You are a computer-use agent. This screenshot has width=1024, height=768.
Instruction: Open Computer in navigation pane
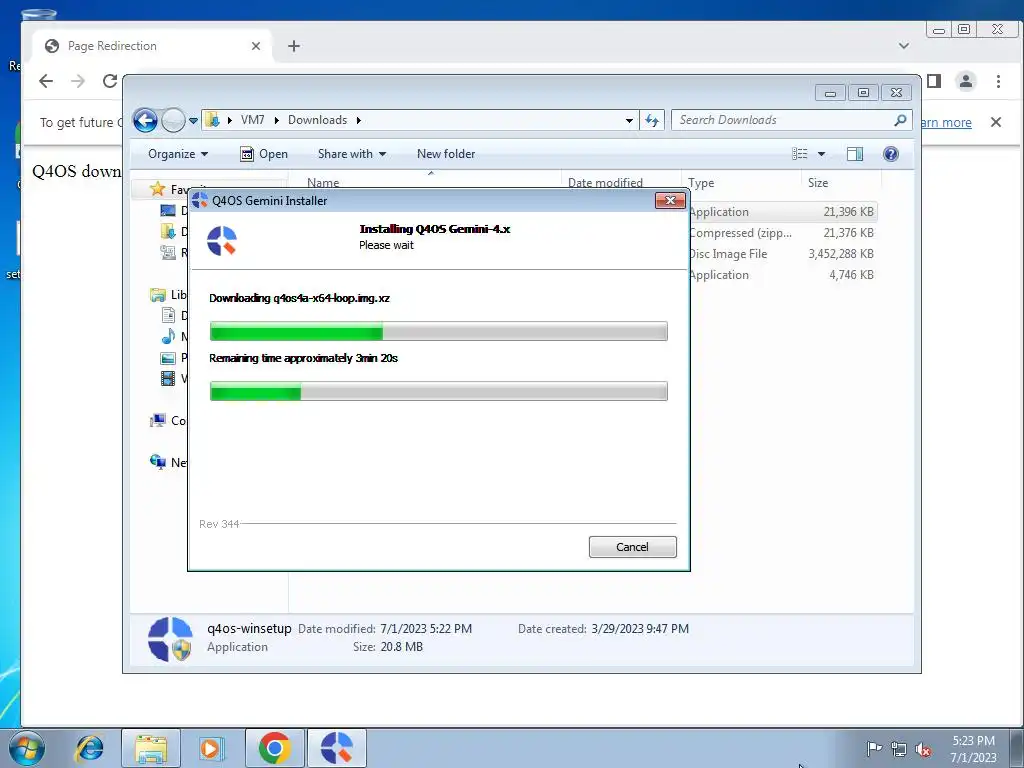click(168, 421)
